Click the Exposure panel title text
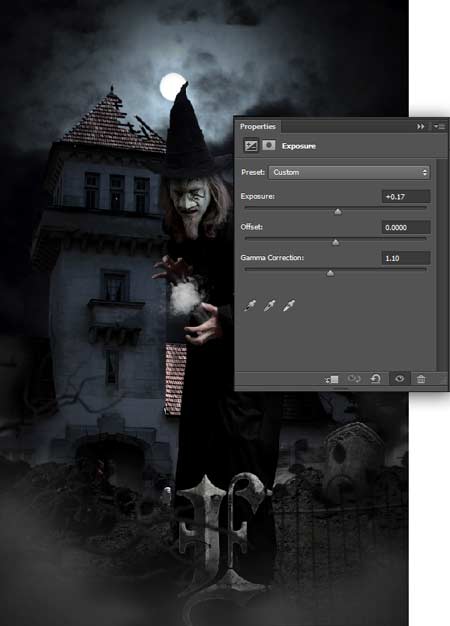 point(299,146)
